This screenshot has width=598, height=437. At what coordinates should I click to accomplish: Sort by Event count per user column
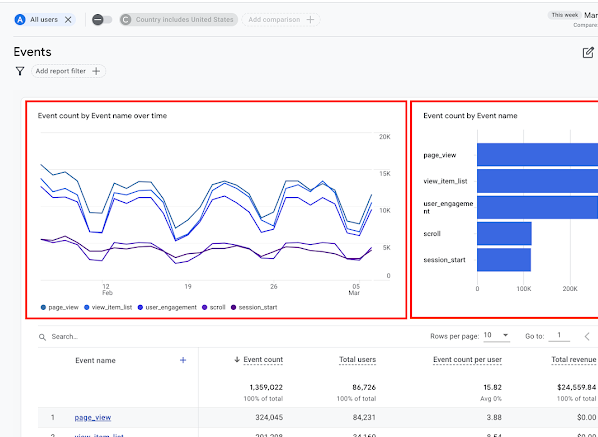point(467,360)
